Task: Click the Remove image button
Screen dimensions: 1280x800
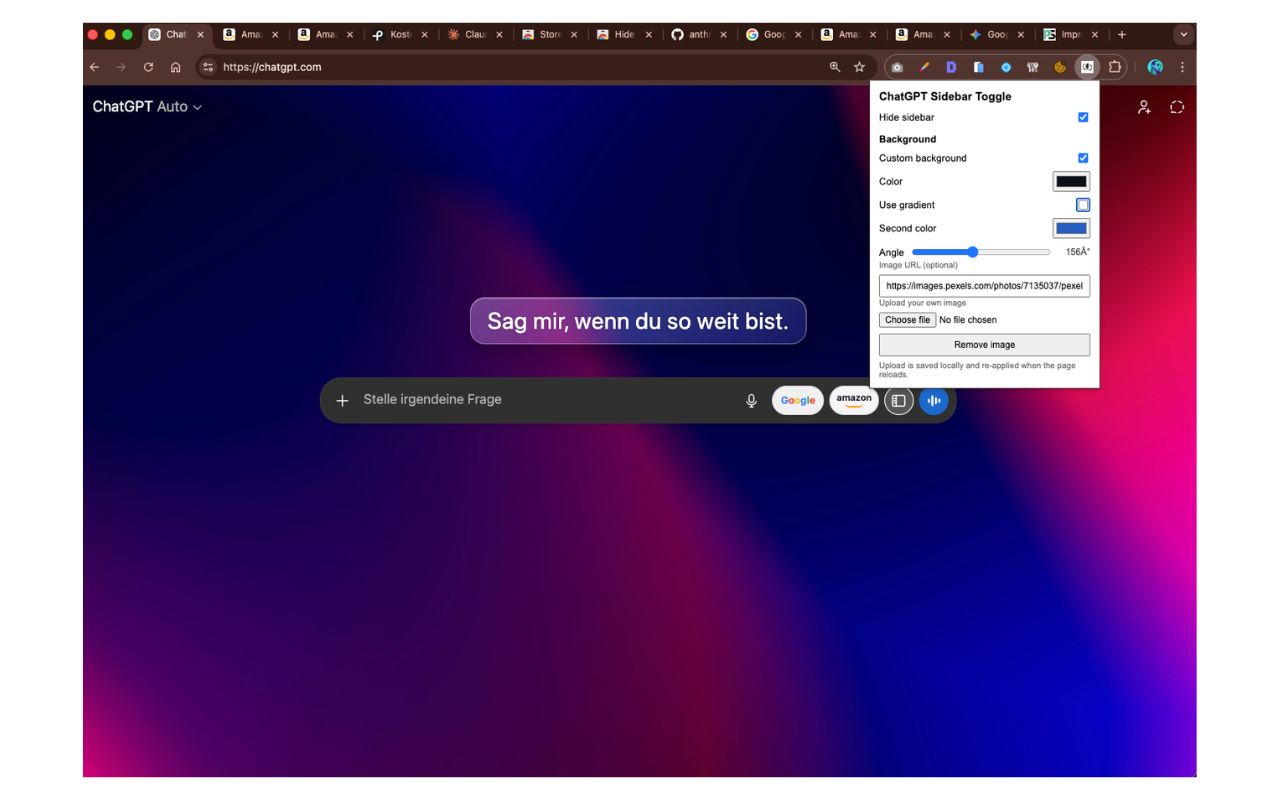Action: coord(984,345)
